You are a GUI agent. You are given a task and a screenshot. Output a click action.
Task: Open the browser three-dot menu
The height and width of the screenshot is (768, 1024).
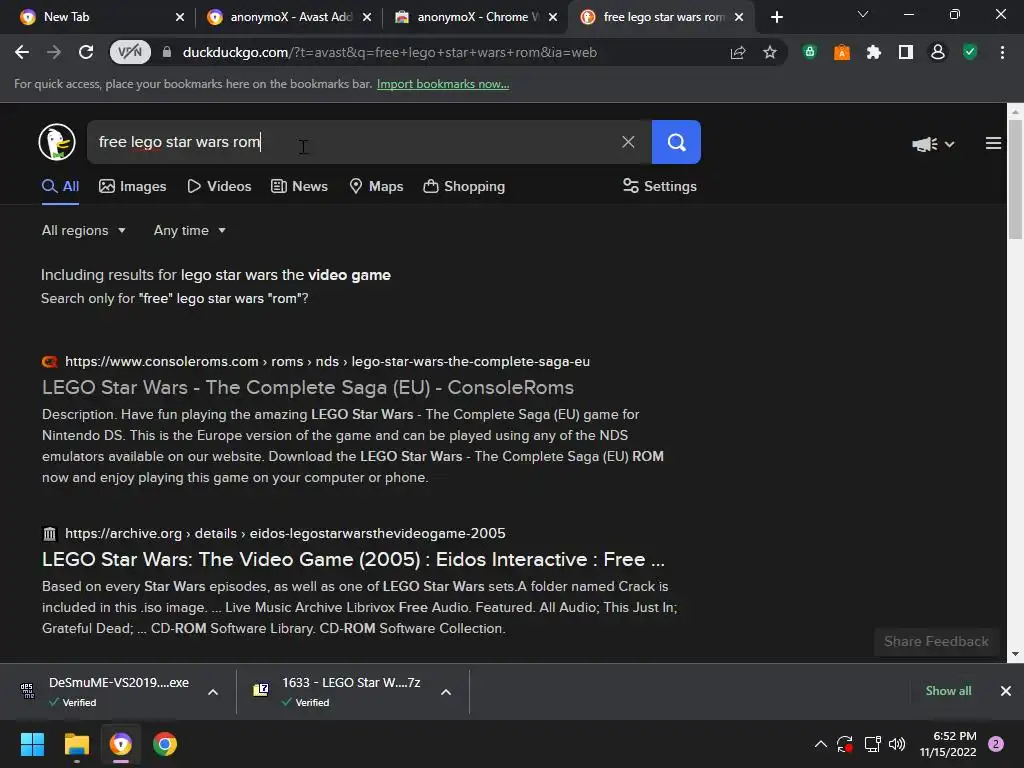click(1002, 52)
